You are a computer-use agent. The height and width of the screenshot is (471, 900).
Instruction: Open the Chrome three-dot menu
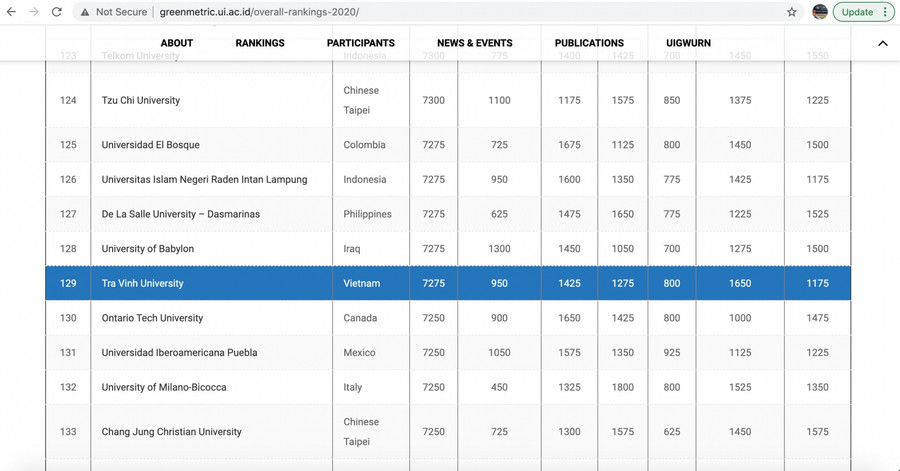click(885, 12)
